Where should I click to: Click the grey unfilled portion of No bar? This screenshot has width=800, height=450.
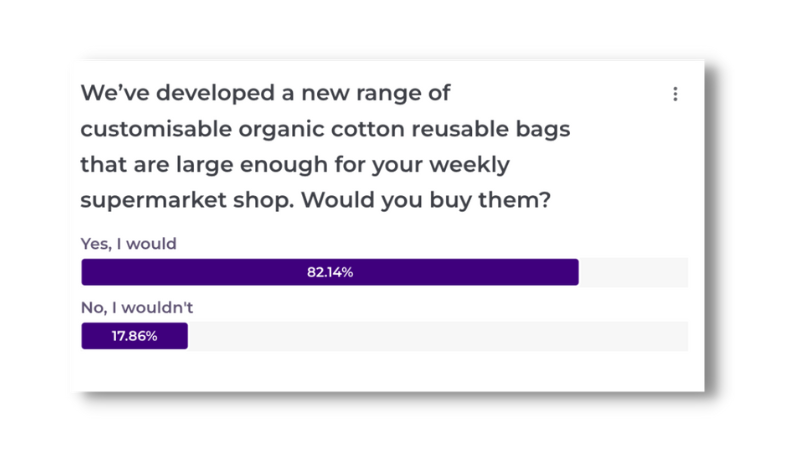tap(438, 336)
